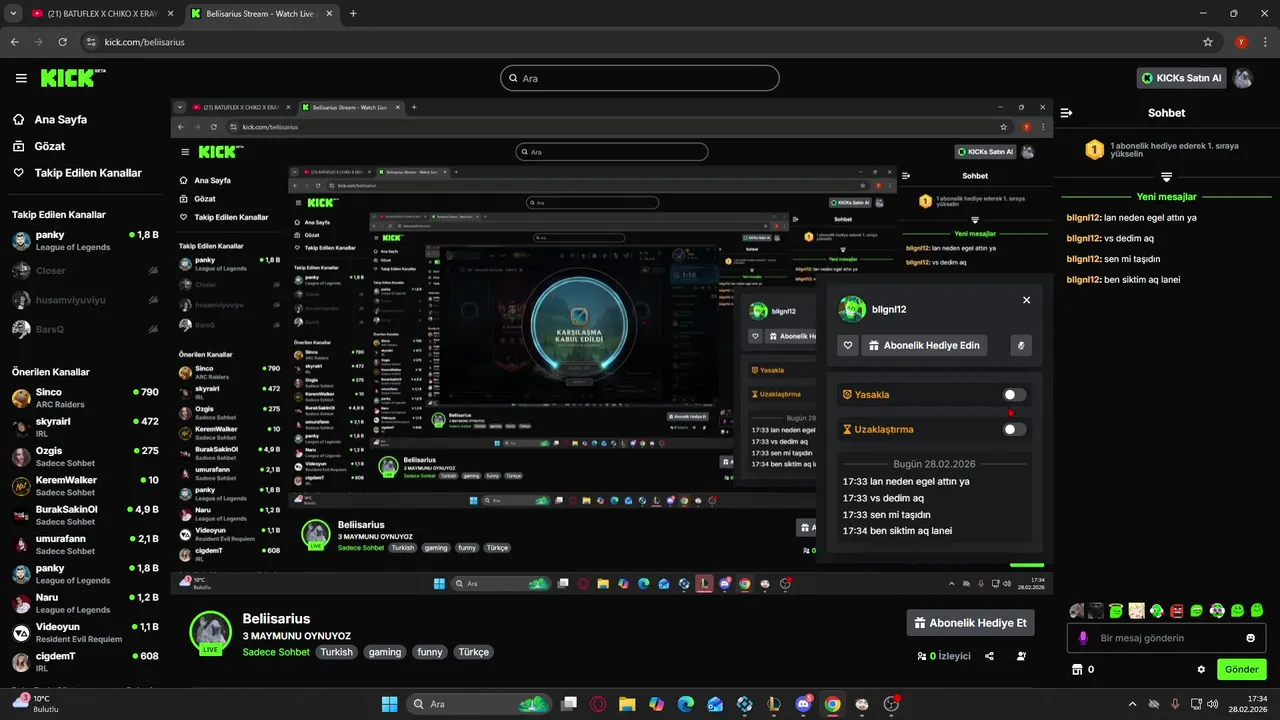Click the Ara search field at top
The image size is (1280, 720).
(x=640, y=78)
